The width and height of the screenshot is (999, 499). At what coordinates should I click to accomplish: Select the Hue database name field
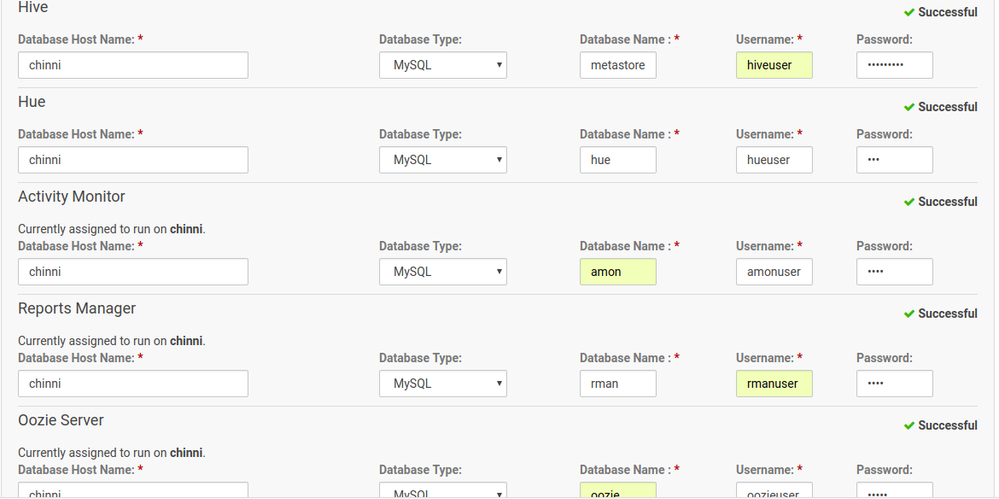[618, 160]
